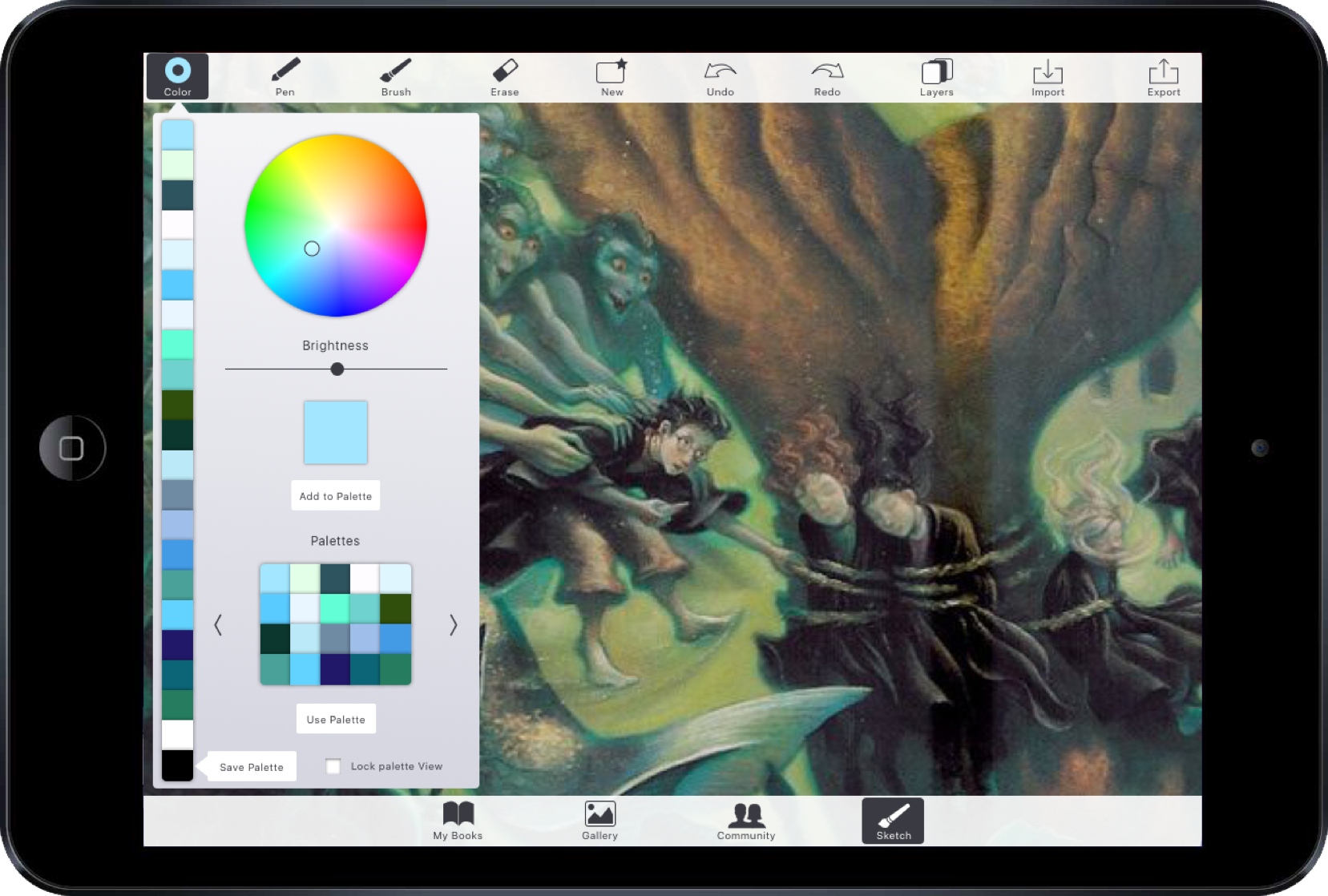Enable Lock palette View checkbox
1328x896 pixels.
[333, 766]
